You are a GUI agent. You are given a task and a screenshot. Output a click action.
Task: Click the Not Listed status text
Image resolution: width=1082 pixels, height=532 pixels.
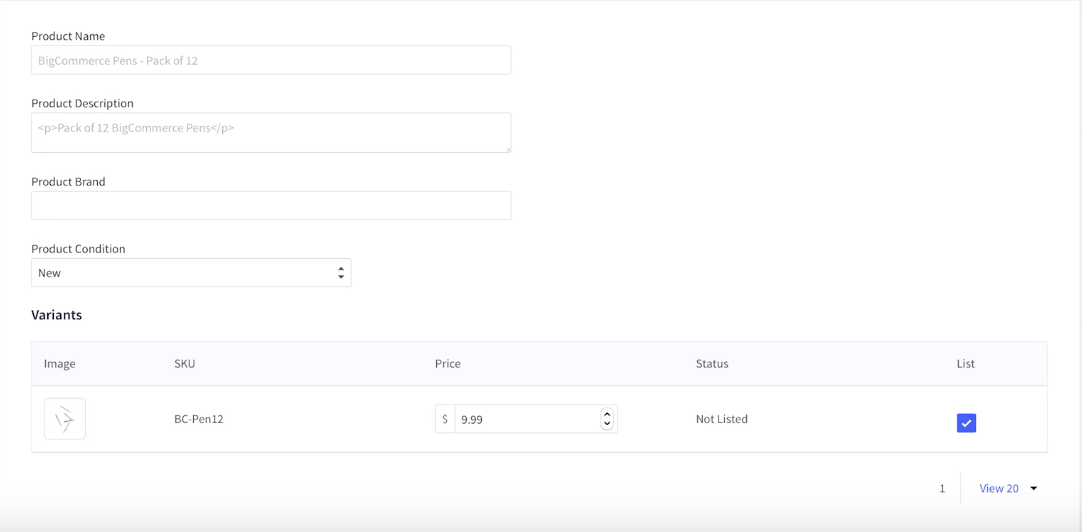coord(722,419)
